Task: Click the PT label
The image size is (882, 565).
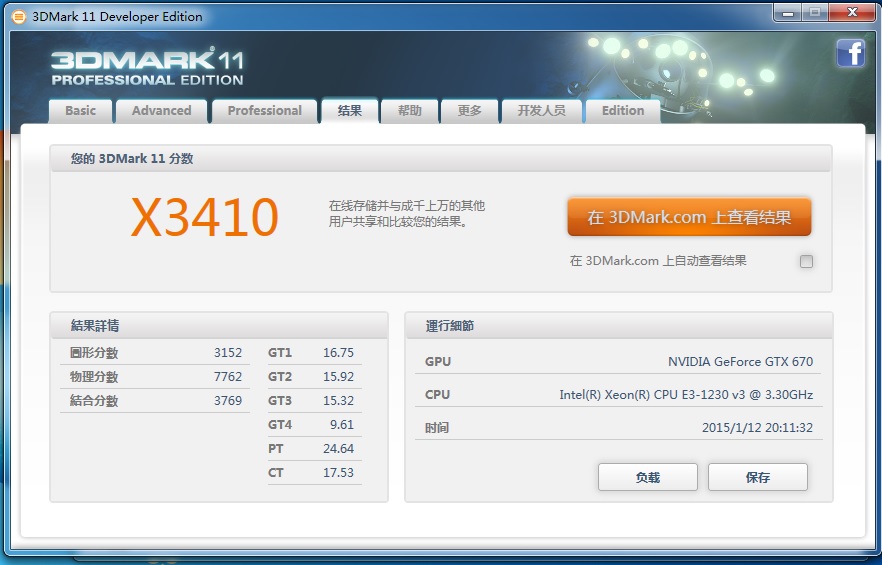Action: point(276,449)
